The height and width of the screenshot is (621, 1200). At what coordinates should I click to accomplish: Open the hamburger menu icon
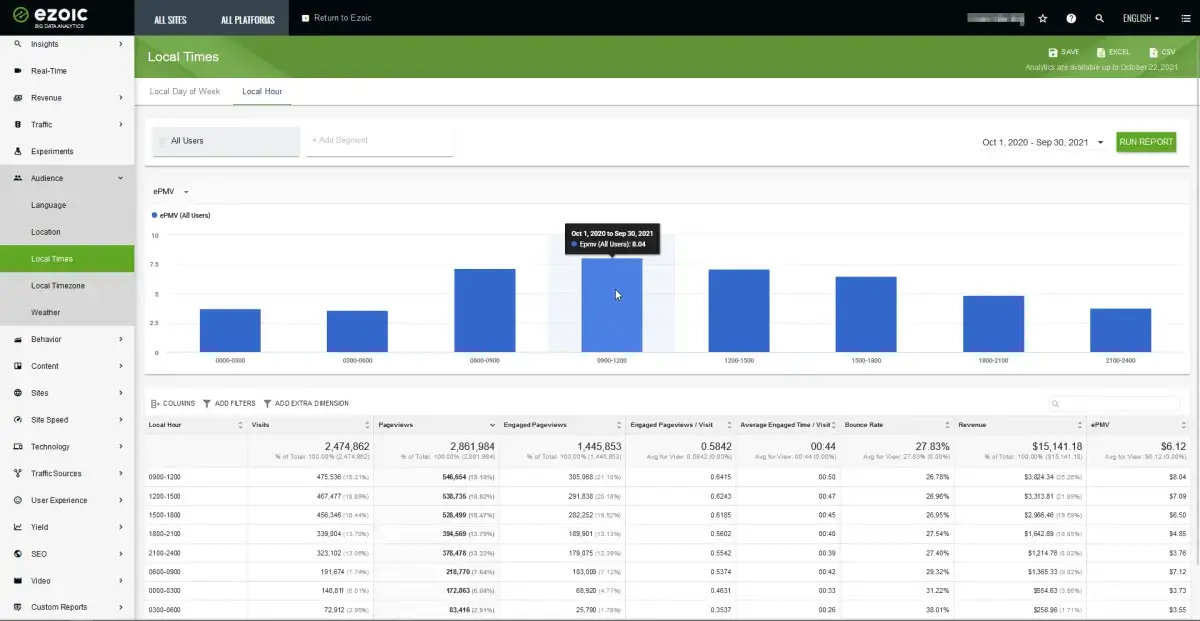[x=1186, y=18]
